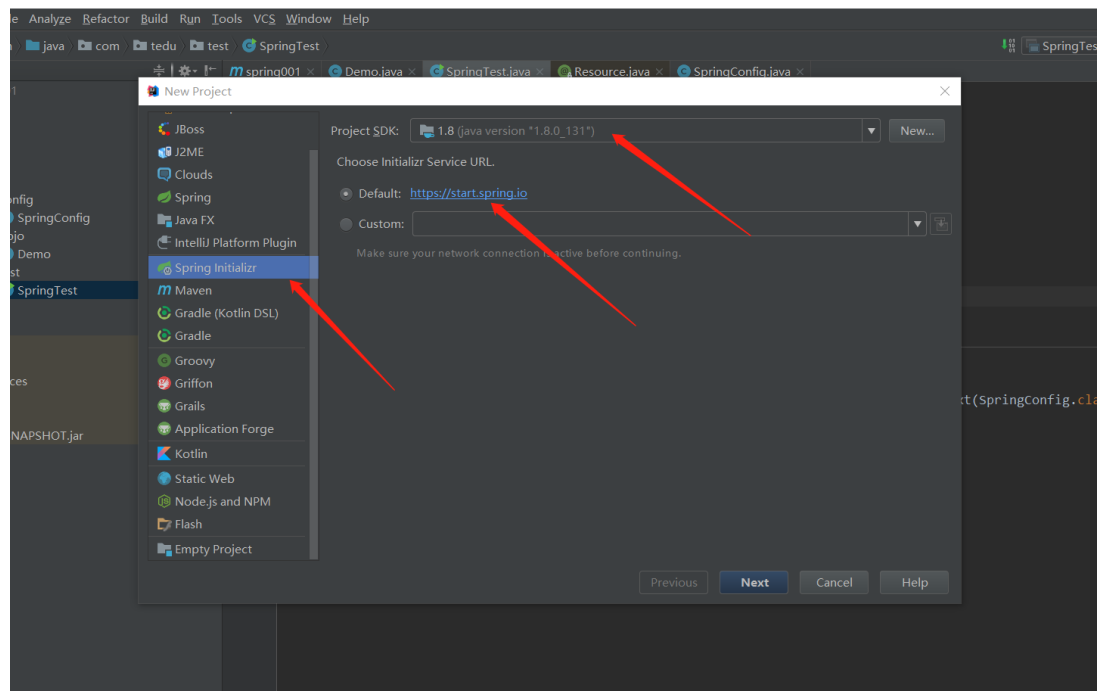The image size is (1100, 695).
Task: Click the editor settings gear icon
Action: point(185,70)
